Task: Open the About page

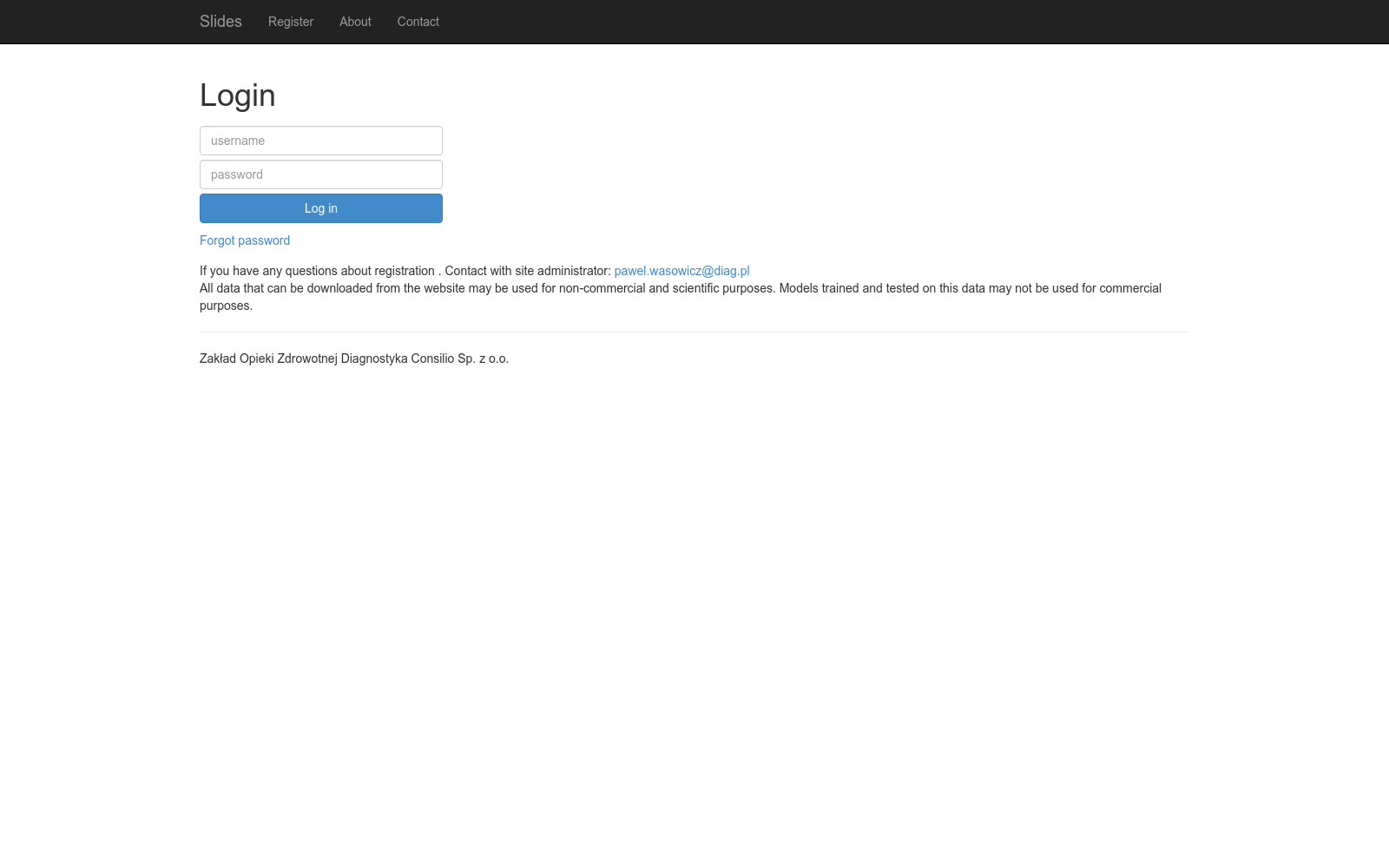Action: click(355, 22)
